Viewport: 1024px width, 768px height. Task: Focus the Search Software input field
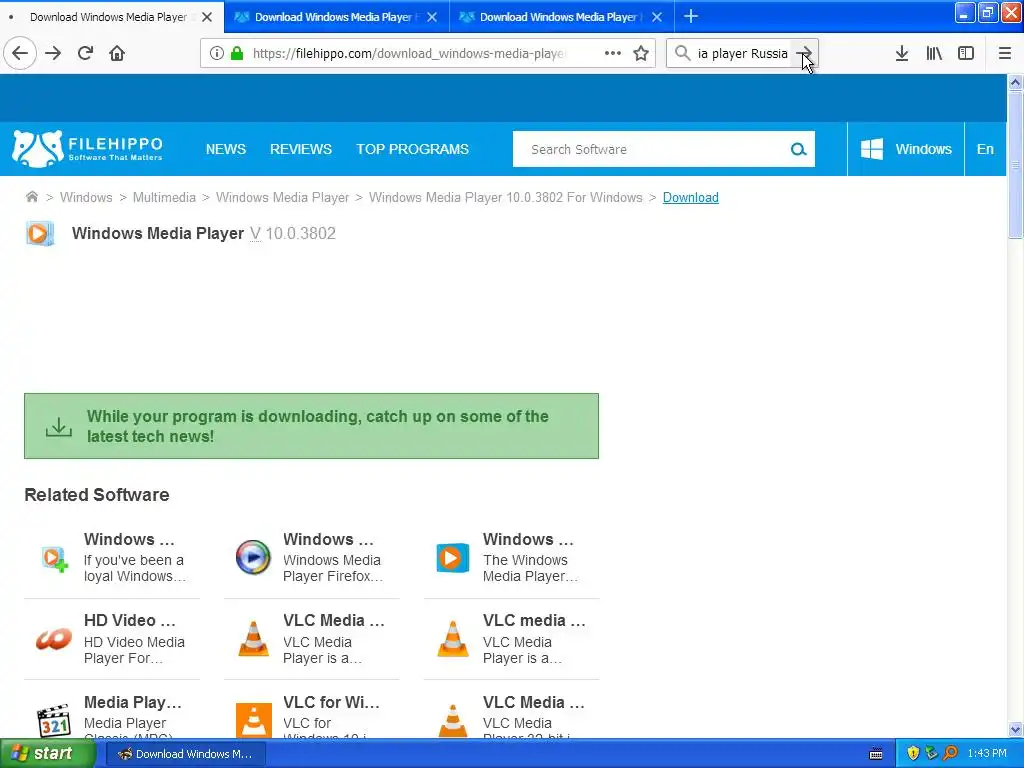(x=653, y=149)
